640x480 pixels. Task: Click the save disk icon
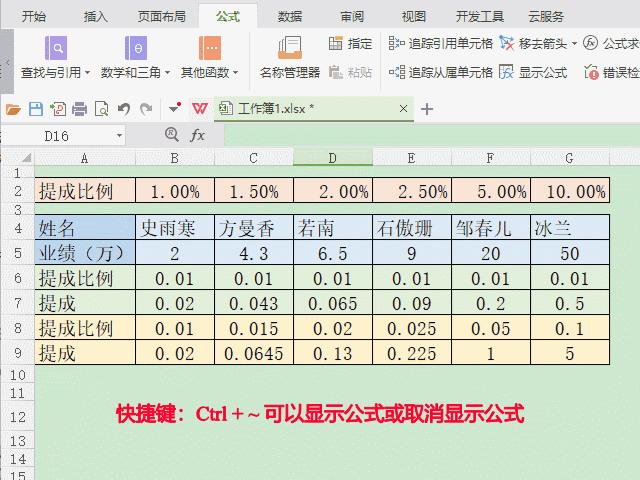(36, 109)
